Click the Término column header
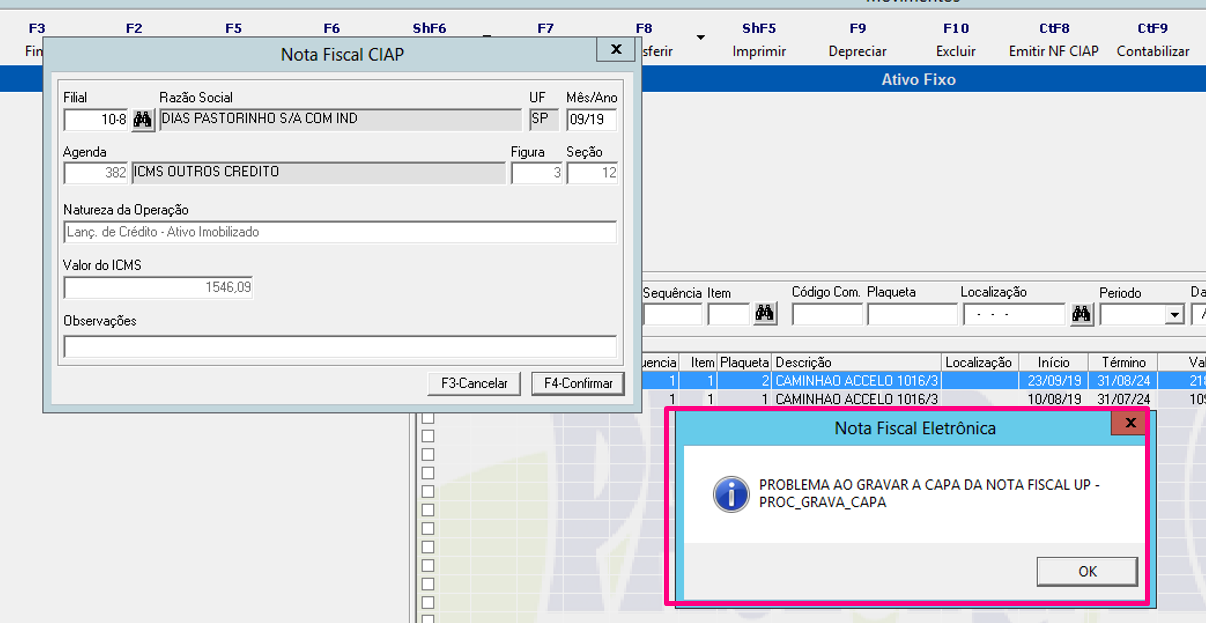 tap(1123, 362)
